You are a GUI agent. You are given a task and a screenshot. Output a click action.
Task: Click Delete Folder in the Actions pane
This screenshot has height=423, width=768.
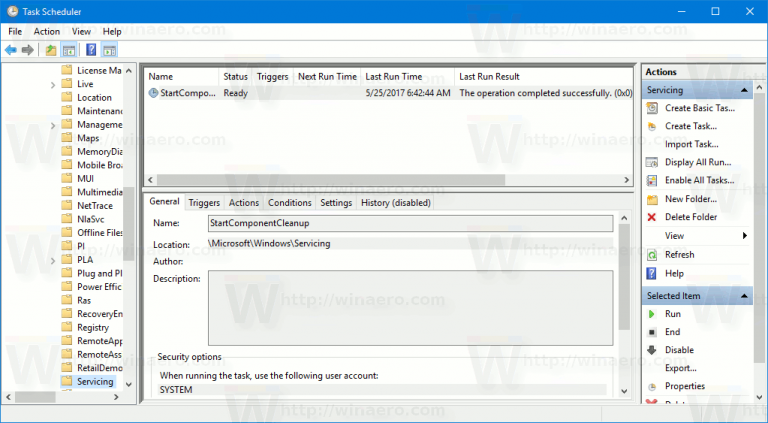coord(690,217)
